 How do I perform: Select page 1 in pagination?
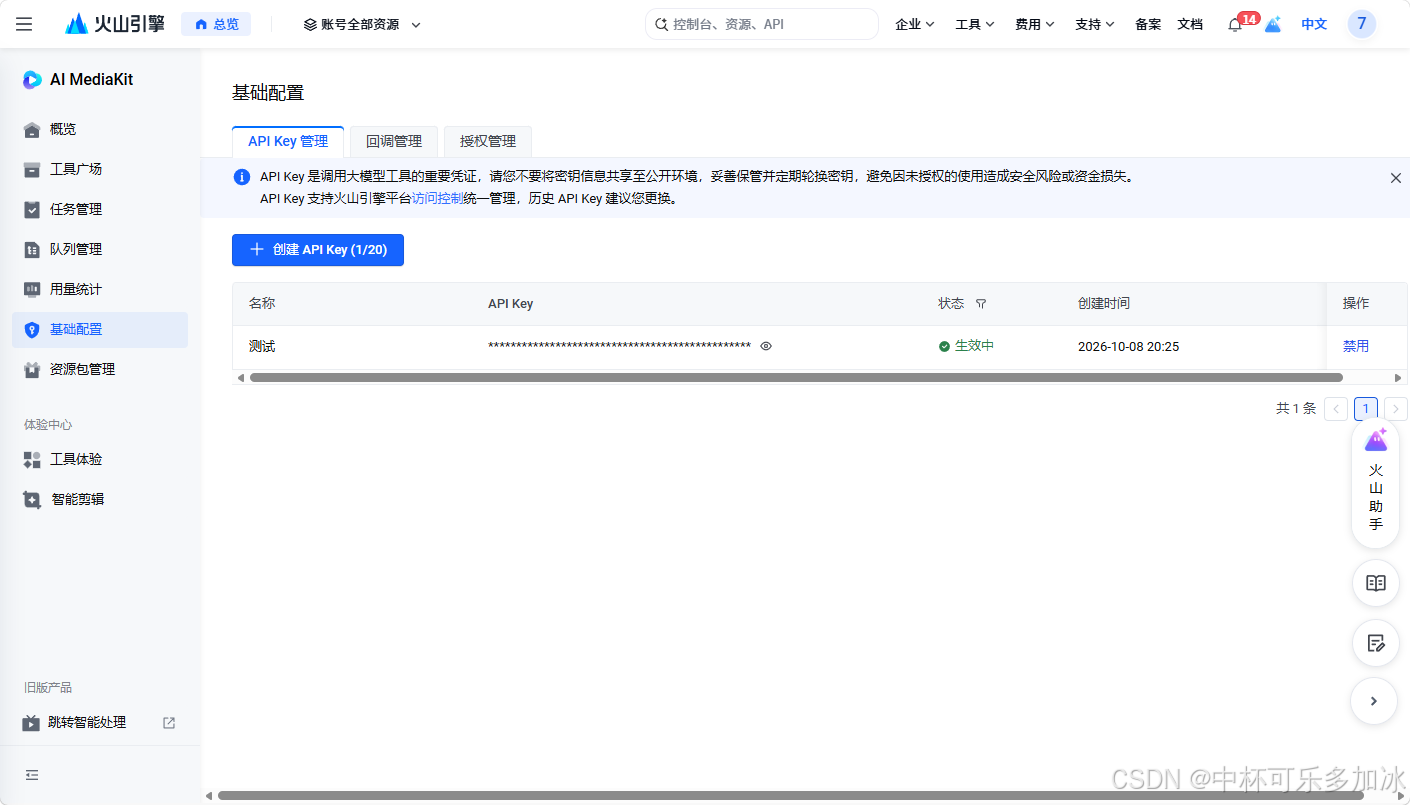point(1366,409)
